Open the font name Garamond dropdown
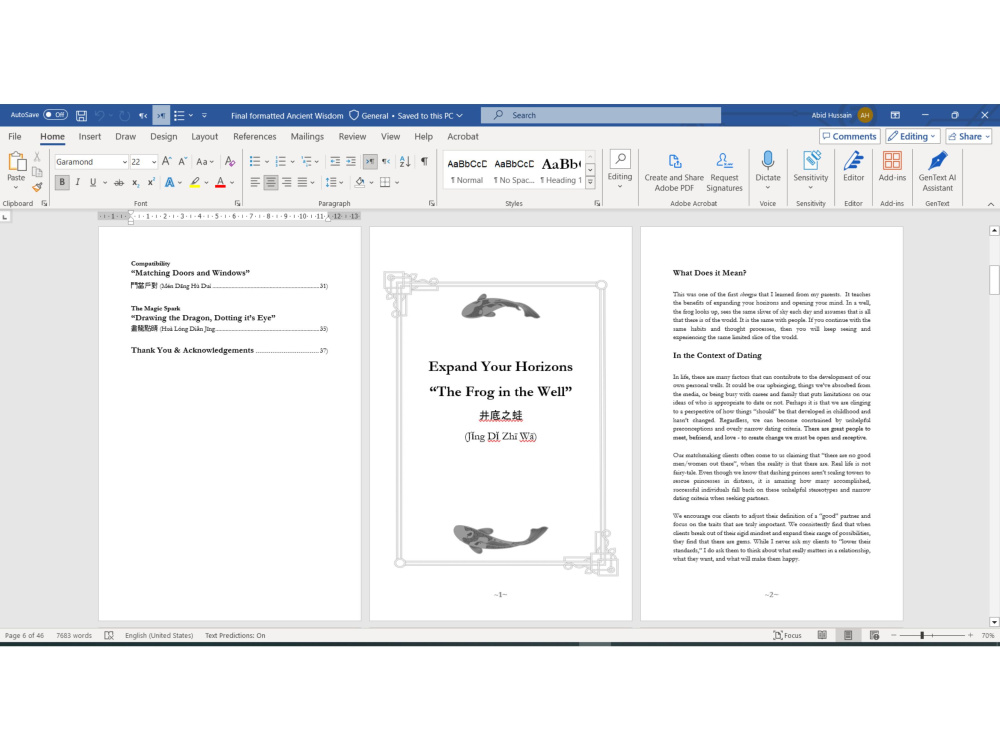 point(124,162)
